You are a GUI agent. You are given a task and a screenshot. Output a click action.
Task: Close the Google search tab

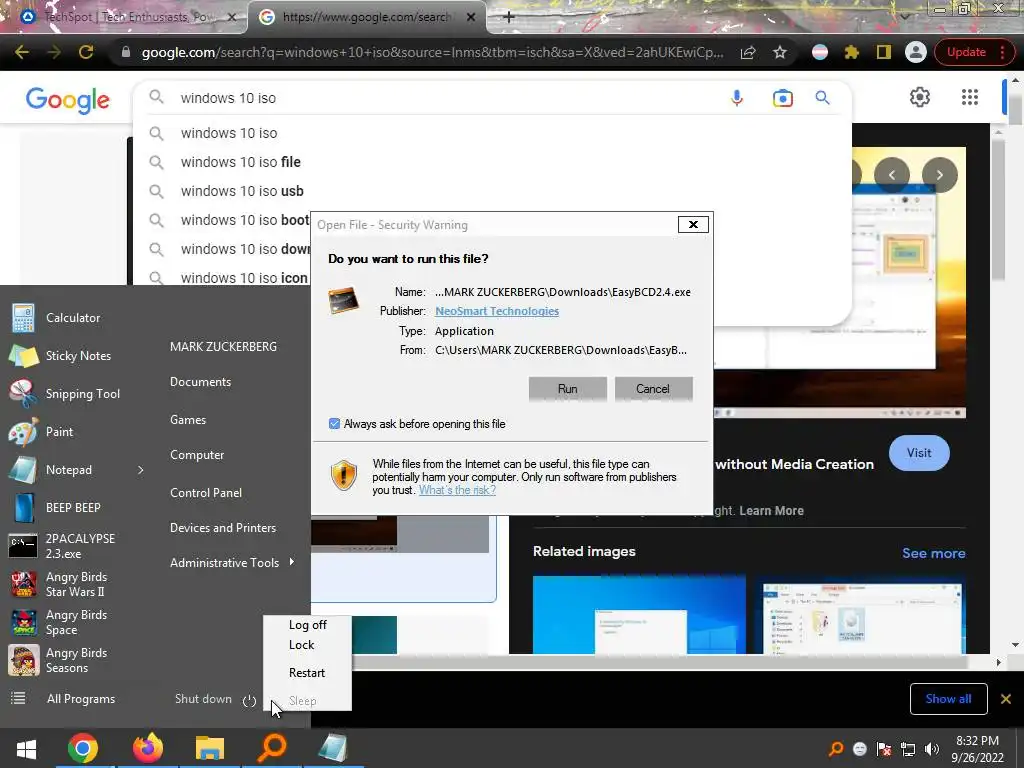tap(471, 17)
